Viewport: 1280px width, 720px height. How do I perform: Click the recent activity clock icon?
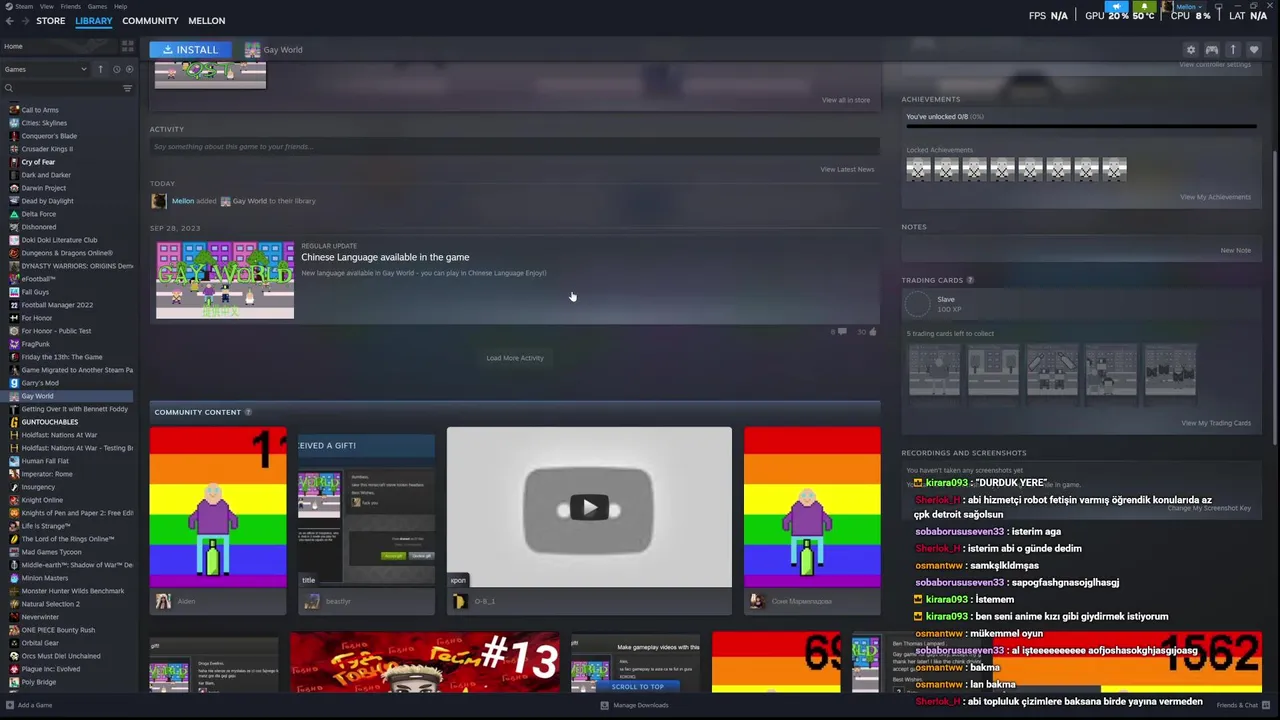point(116,69)
